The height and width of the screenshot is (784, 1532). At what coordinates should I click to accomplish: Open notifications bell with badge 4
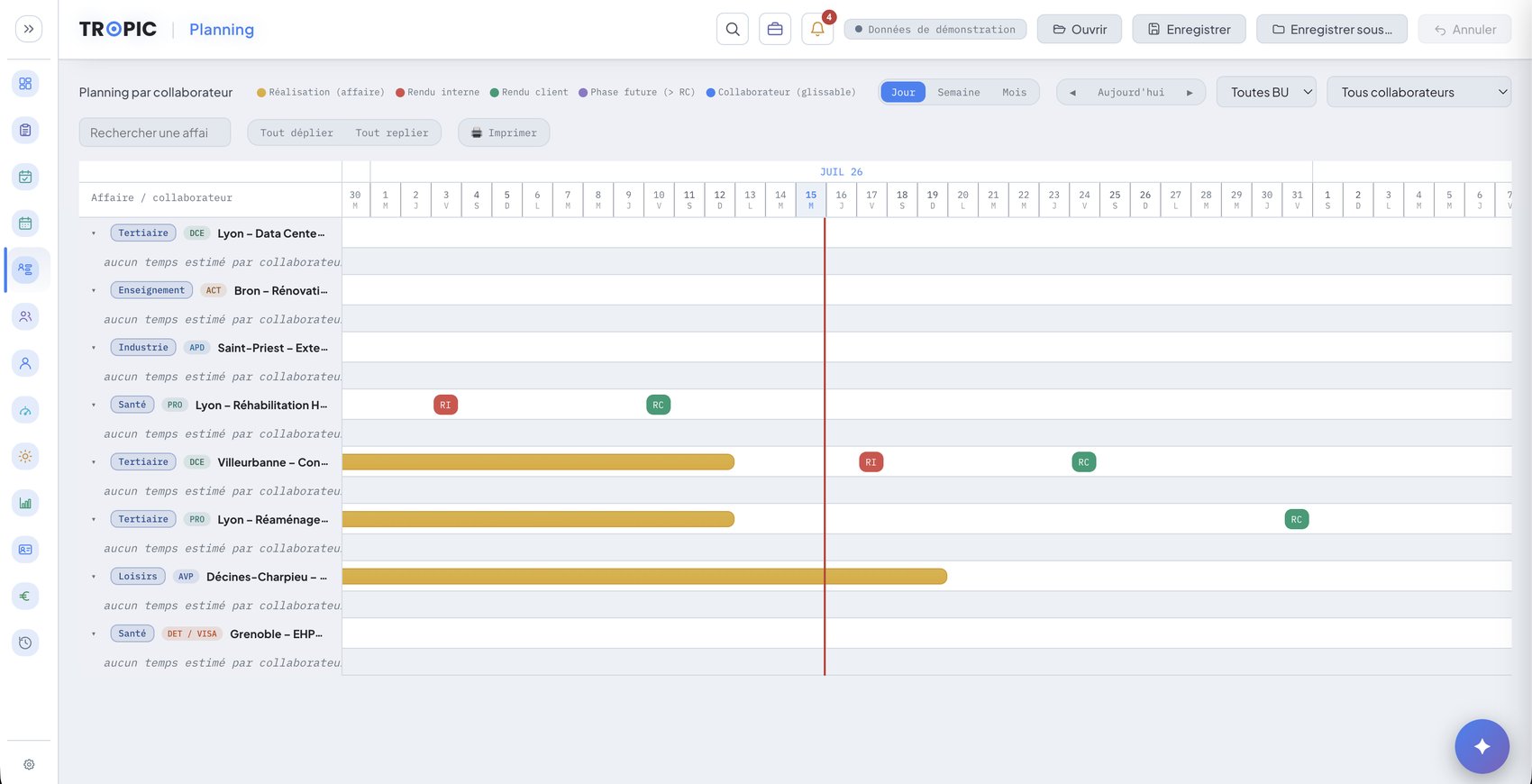[x=817, y=29]
